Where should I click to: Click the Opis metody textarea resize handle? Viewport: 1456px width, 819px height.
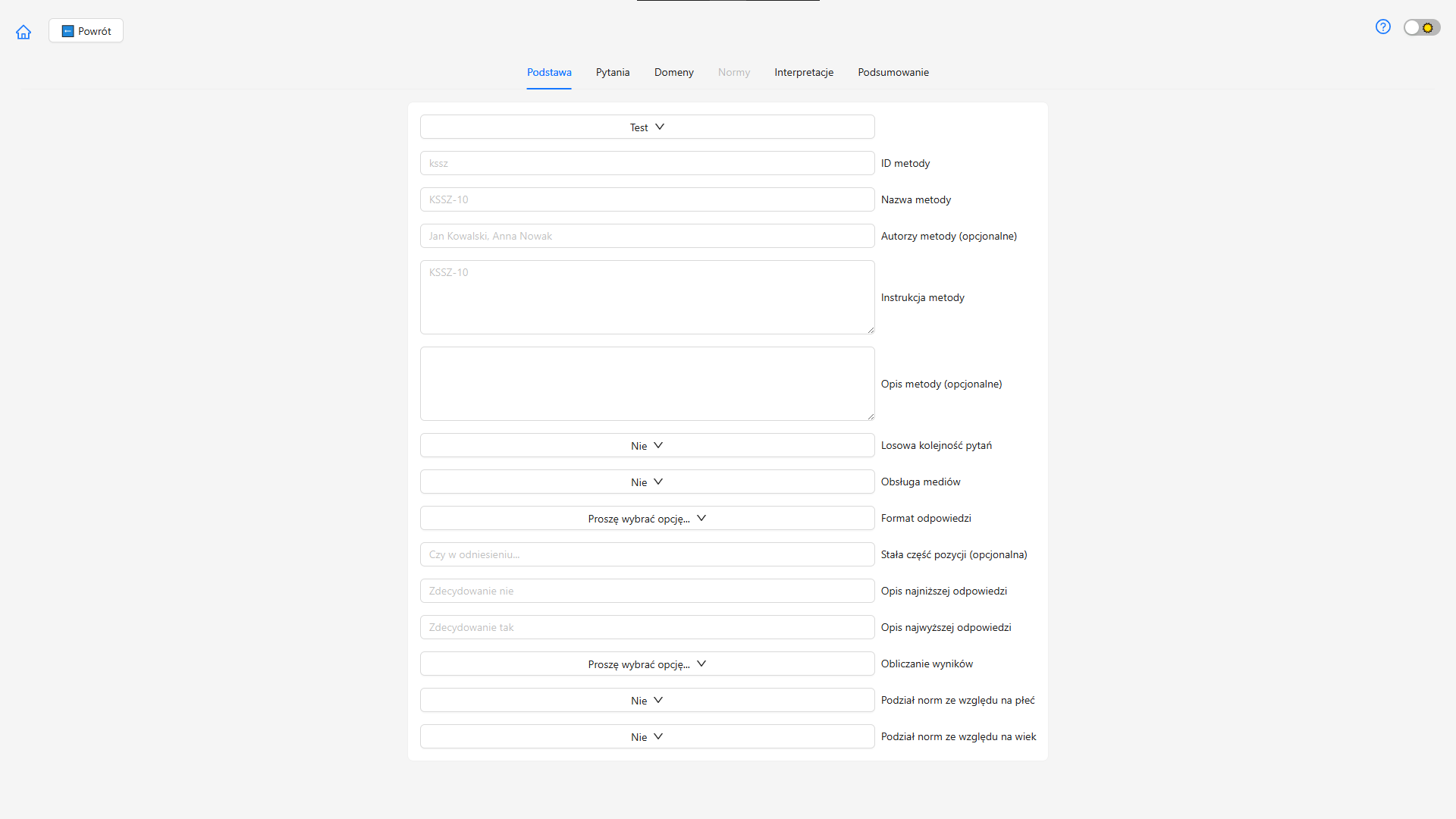point(871,416)
